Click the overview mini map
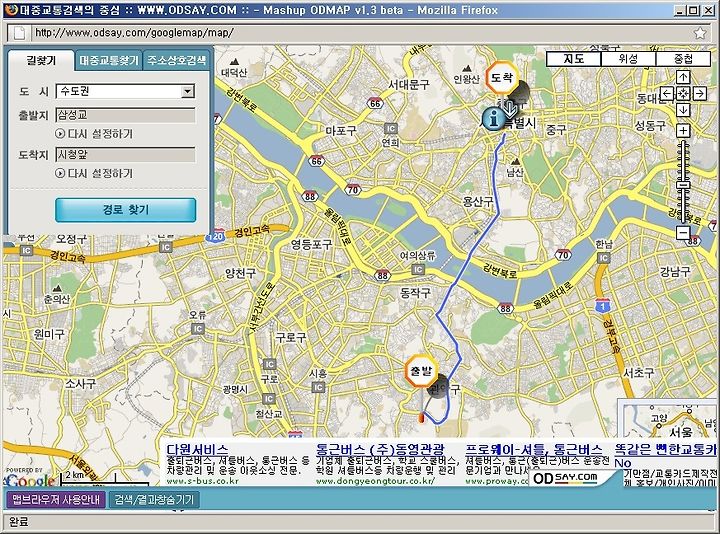The height and width of the screenshot is (534, 720). point(666,419)
